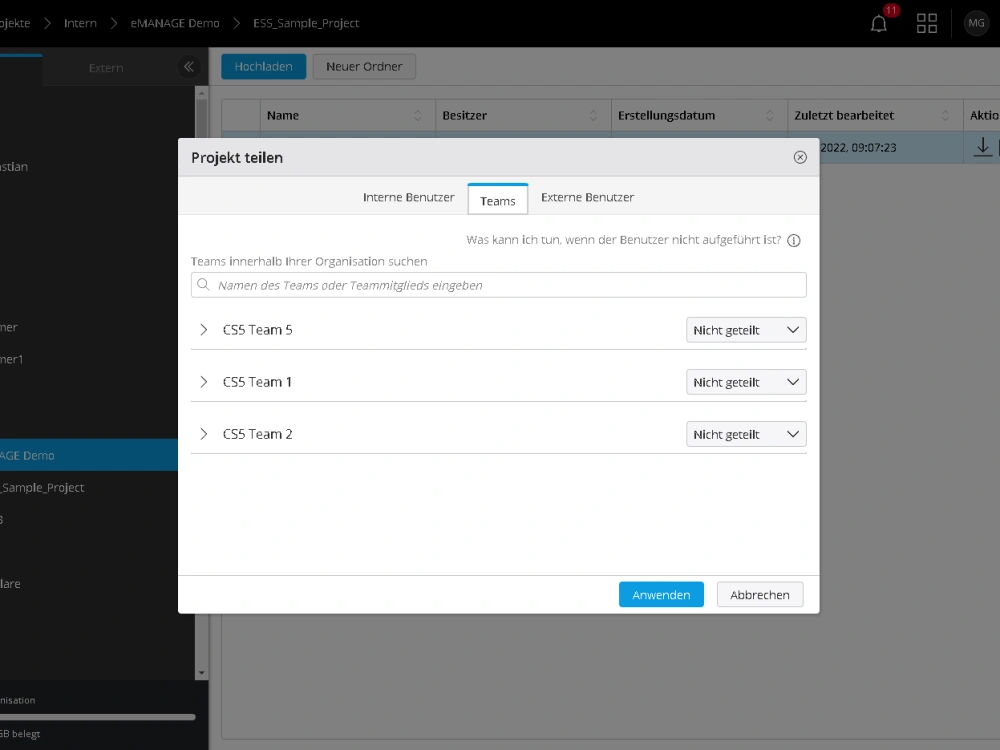Download the highlighted file via arrow icon
This screenshot has width=1000, height=750.
point(982,146)
